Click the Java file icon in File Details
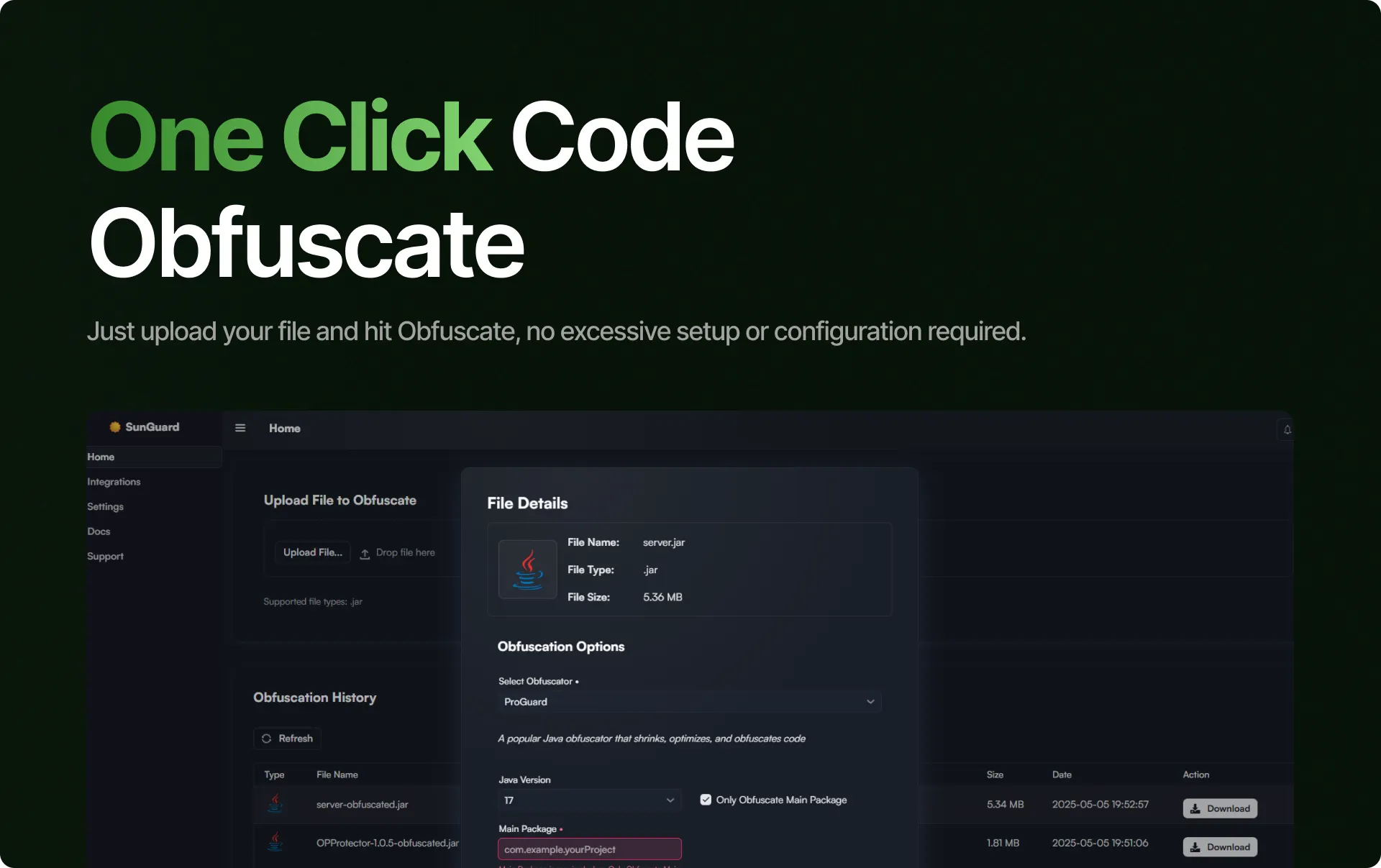Image resolution: width=1381 pixels, height=868 pixels. [528, 570]
